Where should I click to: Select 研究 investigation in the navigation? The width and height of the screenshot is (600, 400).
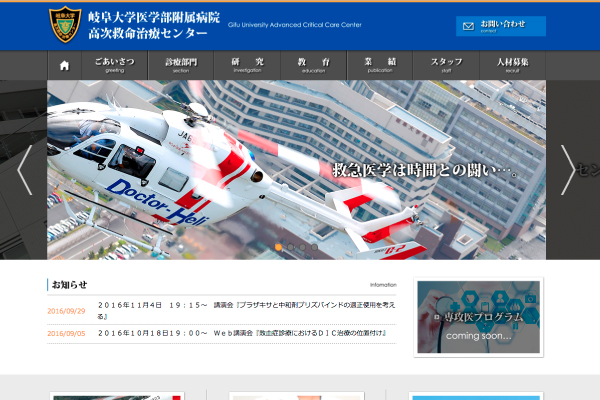tap(247, 66)
